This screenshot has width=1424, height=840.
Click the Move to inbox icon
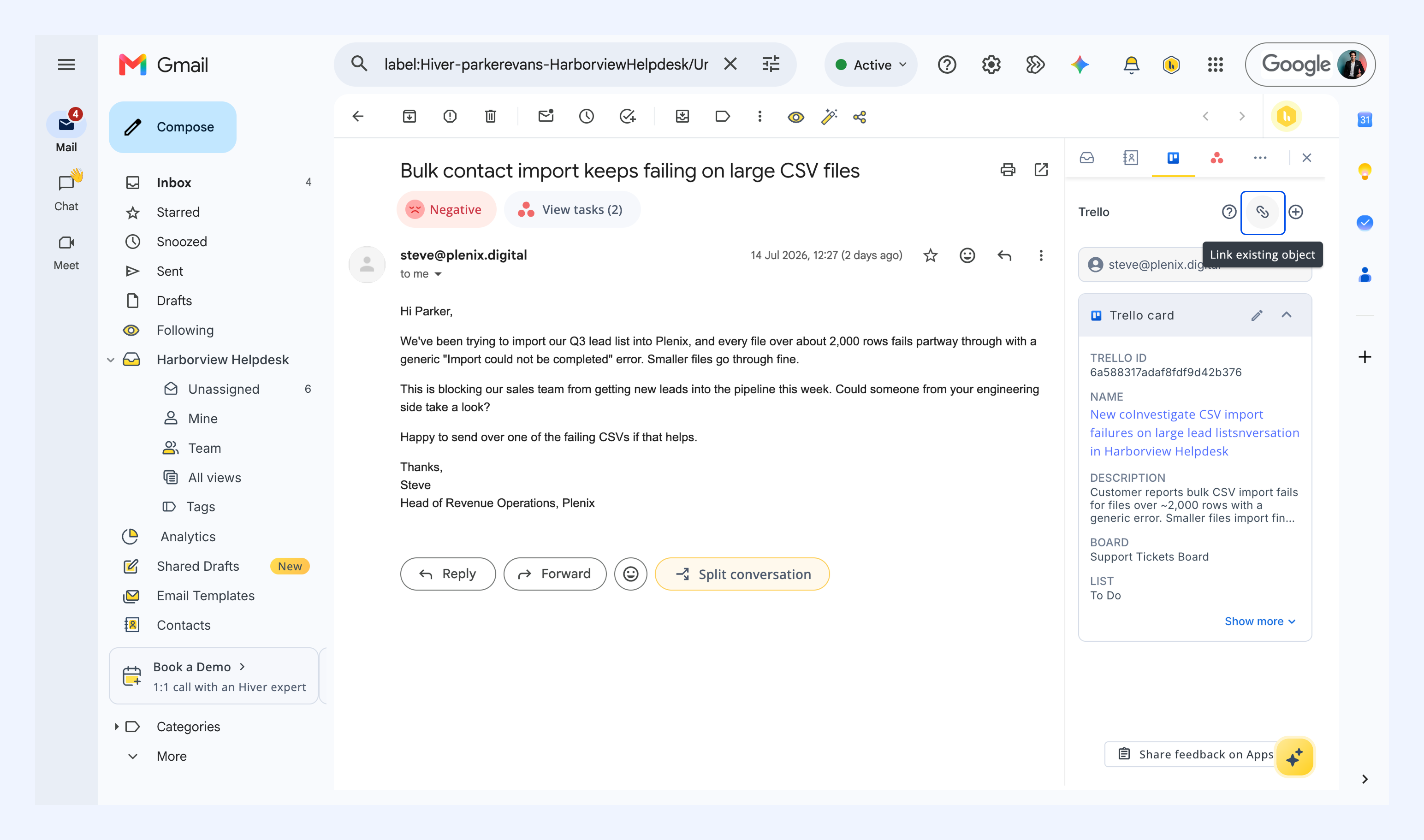click(682, 117)
